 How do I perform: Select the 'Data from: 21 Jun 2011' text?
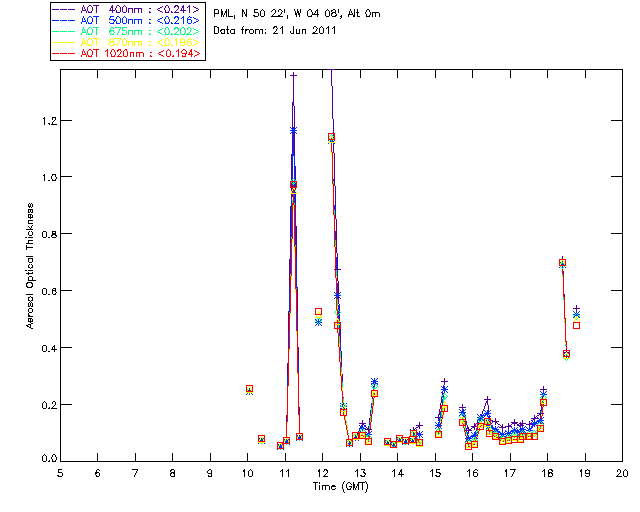275,31
